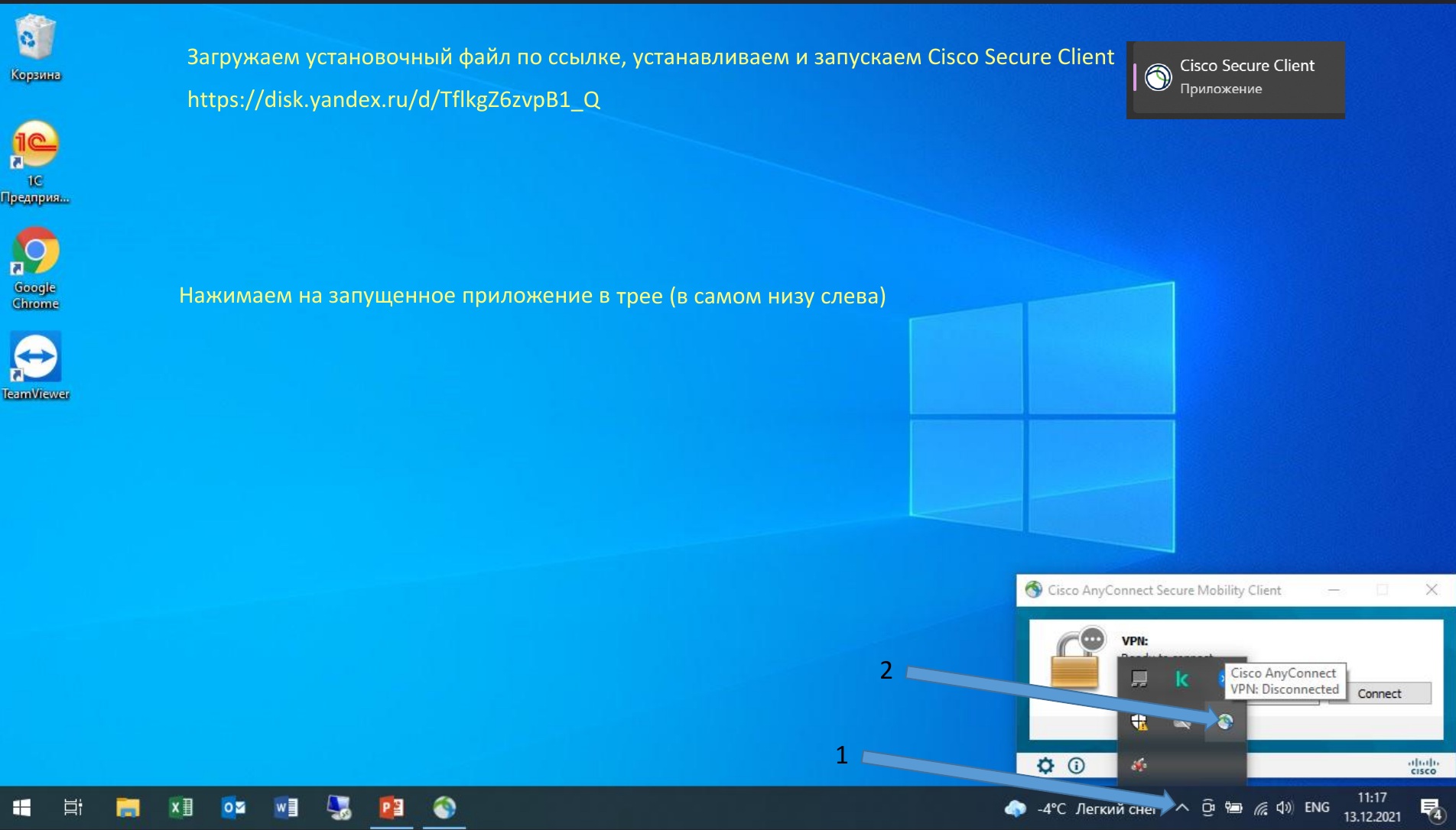The image size is (1456, 830).
Task: Open Cisco AnyConnect from the taskbar
Action: (x=444, y=807)
